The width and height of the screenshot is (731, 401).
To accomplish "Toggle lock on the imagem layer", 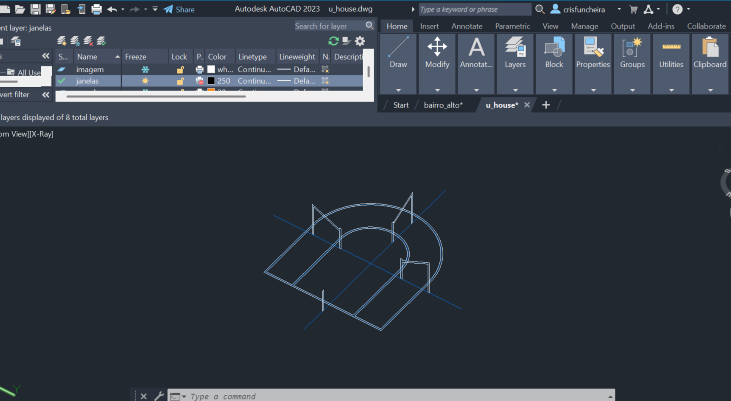I will click(x=180, y=69).
